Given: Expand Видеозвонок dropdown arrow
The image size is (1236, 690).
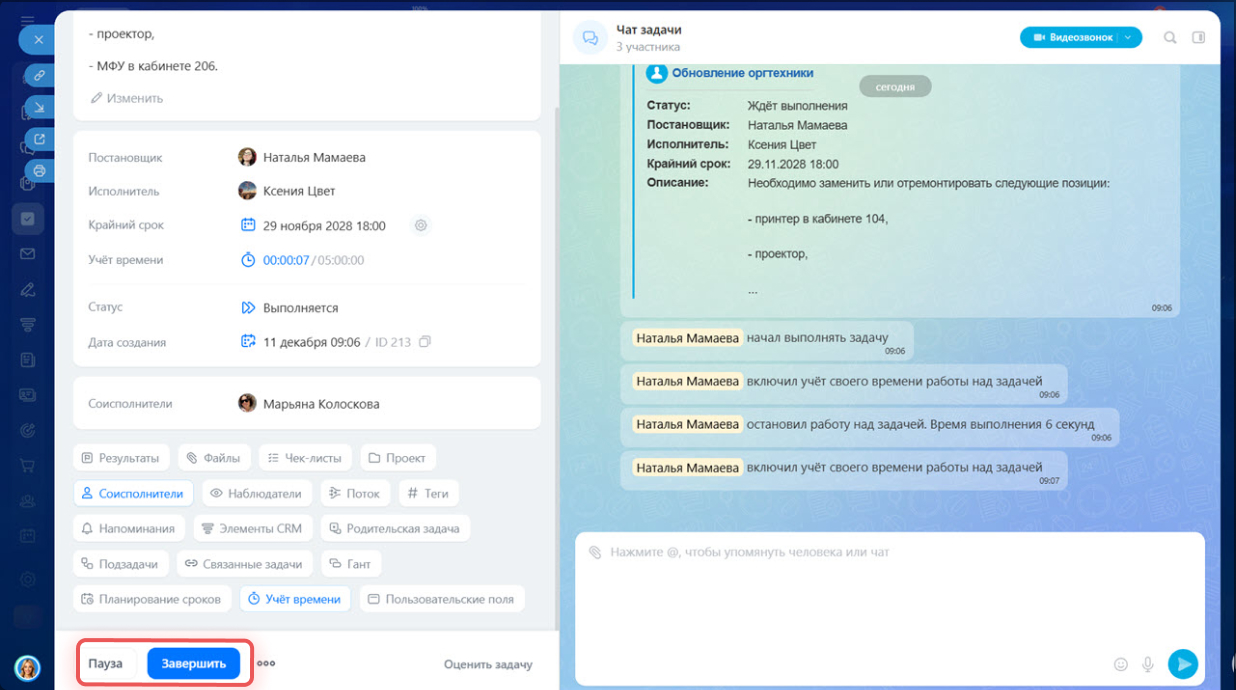Looking at the screenshot, I should tap(1128, 37).
